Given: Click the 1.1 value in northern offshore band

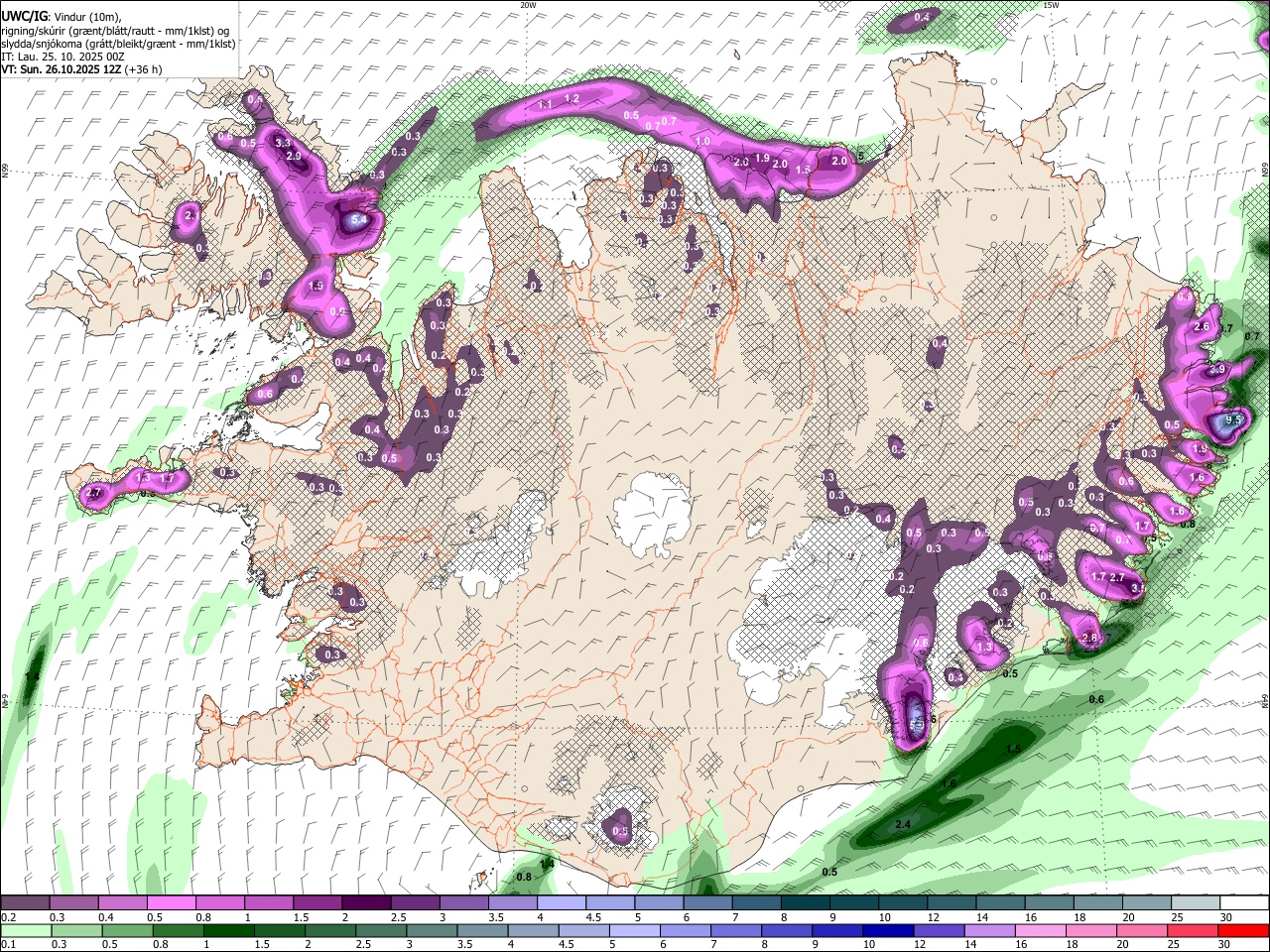Looking at the screenshot, I should point(545,105).
